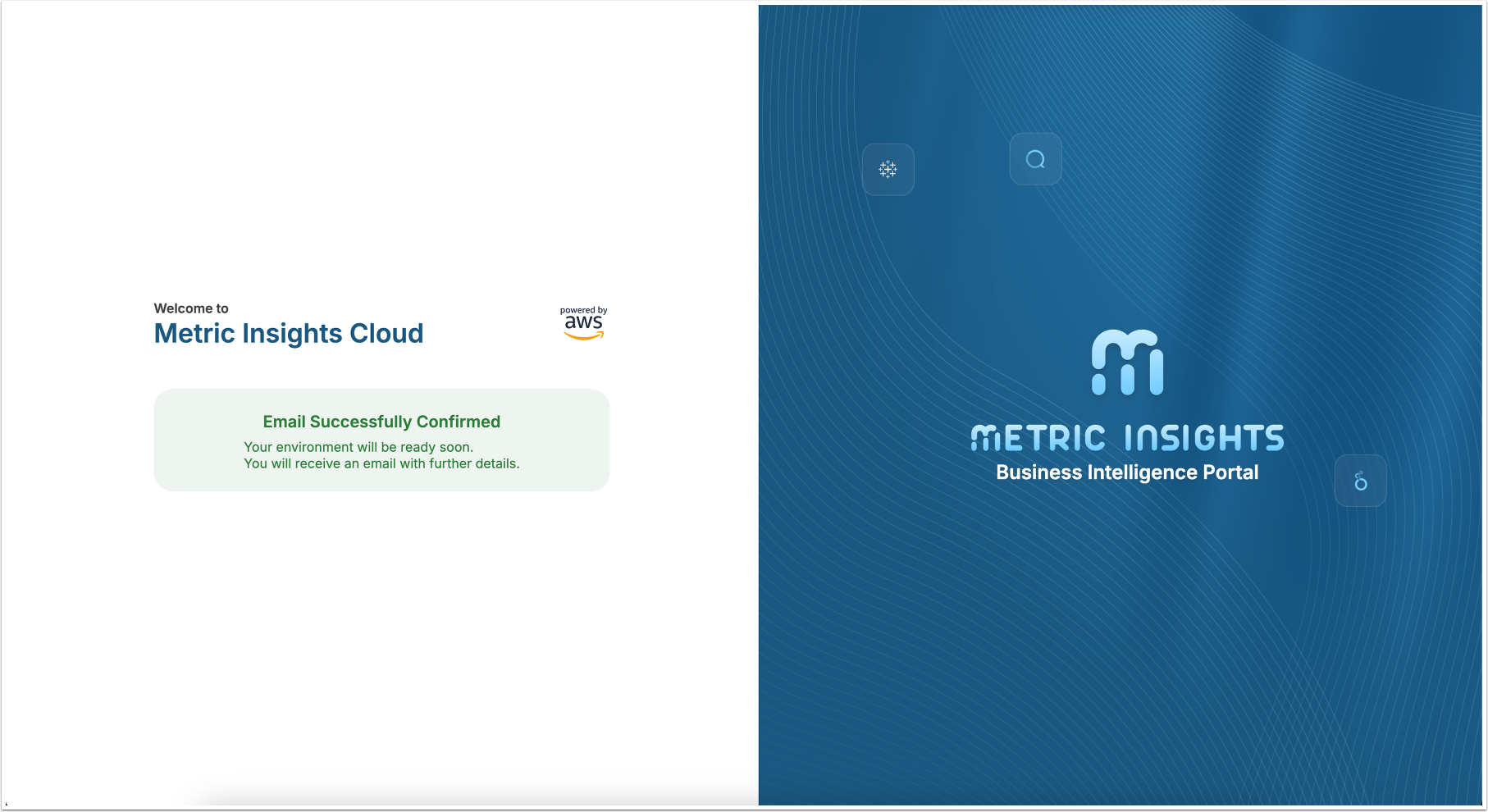Click "Your environment will be ready soon." text
Viewport: 1488px width, 812px height.
click(358, 447)
